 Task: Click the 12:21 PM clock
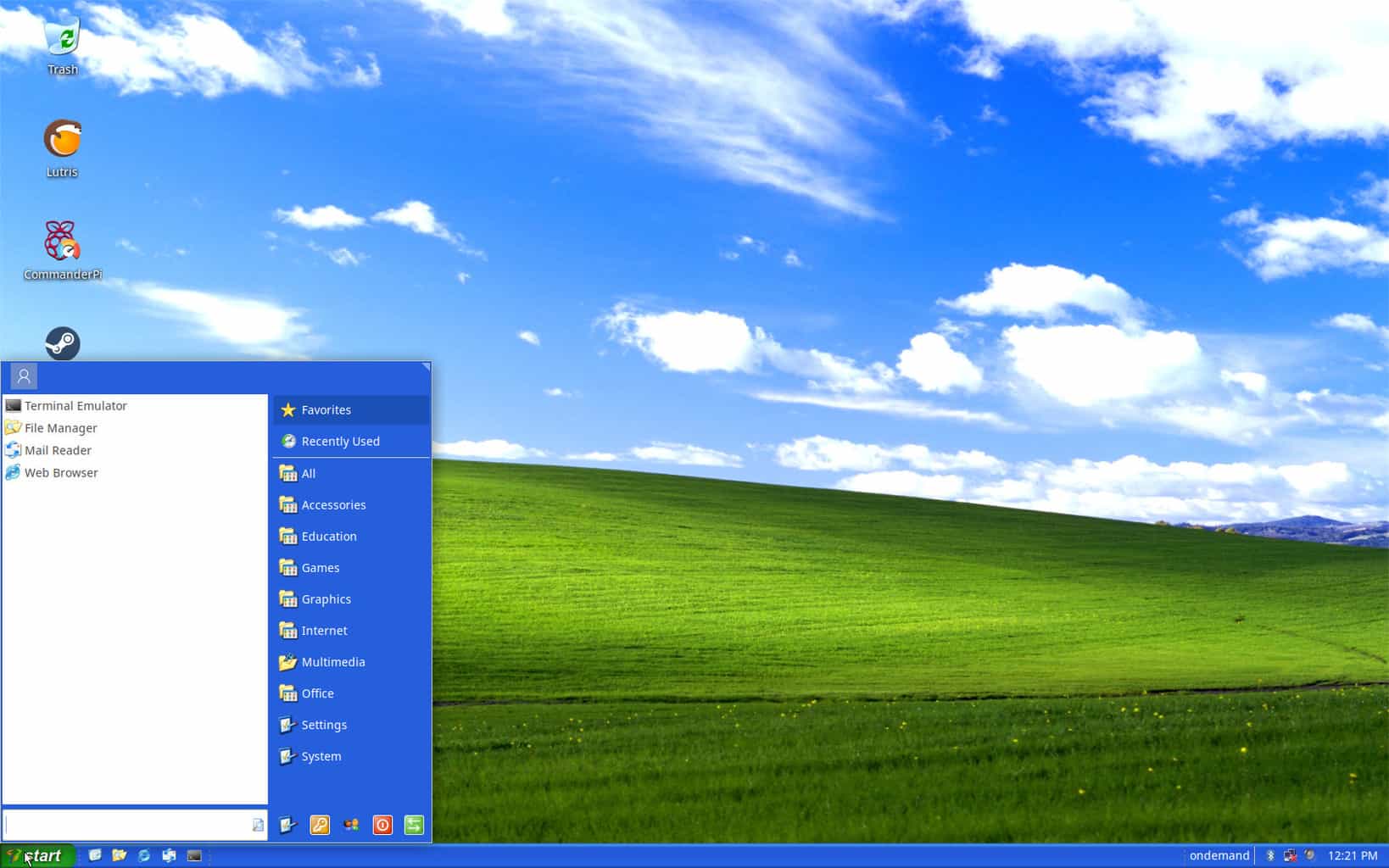tap(1353, 856)
